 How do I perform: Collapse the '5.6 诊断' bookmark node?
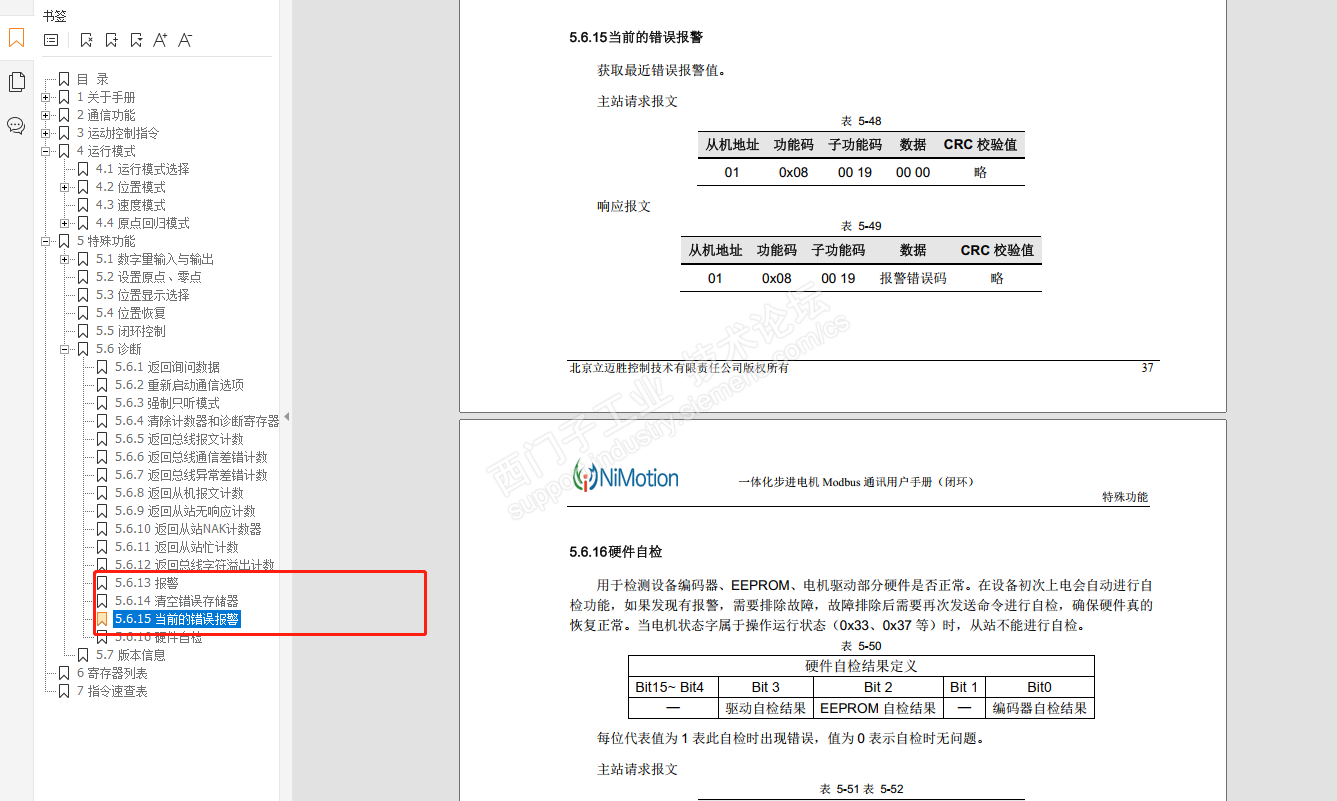pos(65,349)
